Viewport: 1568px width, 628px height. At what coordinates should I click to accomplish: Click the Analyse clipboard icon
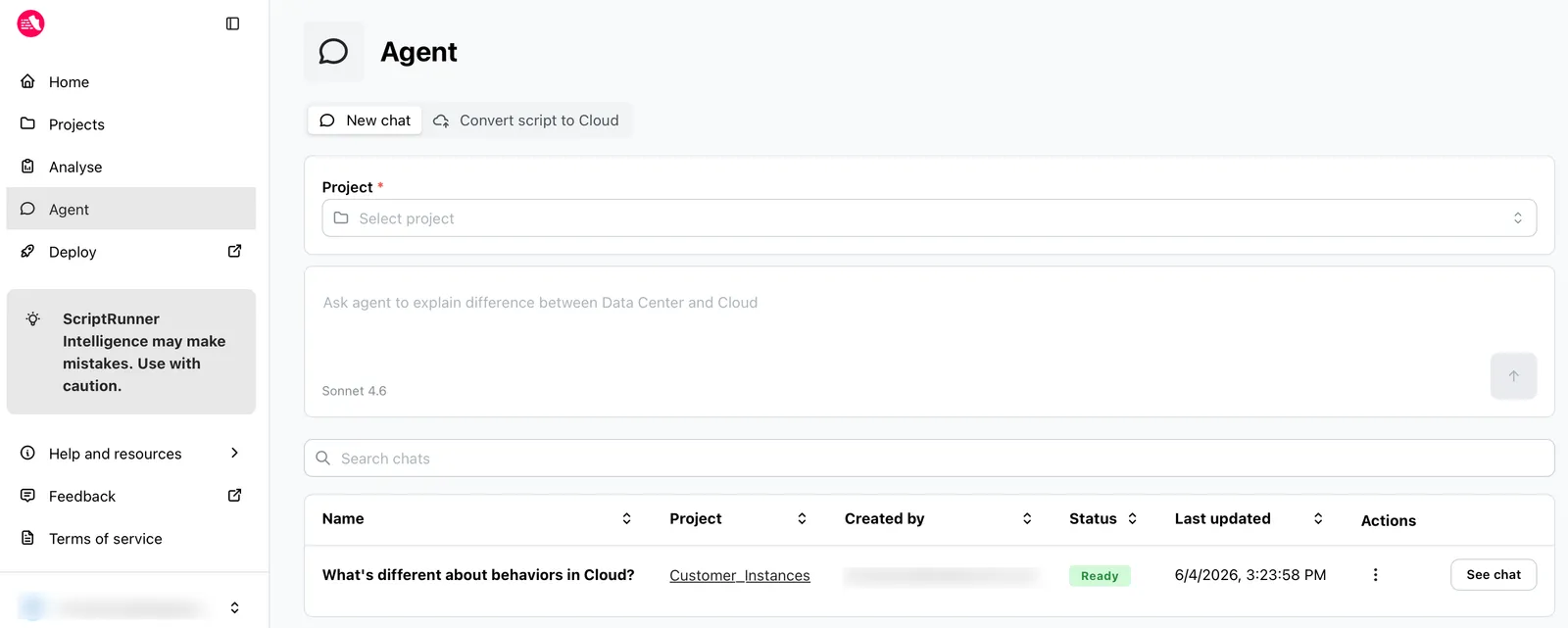click(27, 167)
